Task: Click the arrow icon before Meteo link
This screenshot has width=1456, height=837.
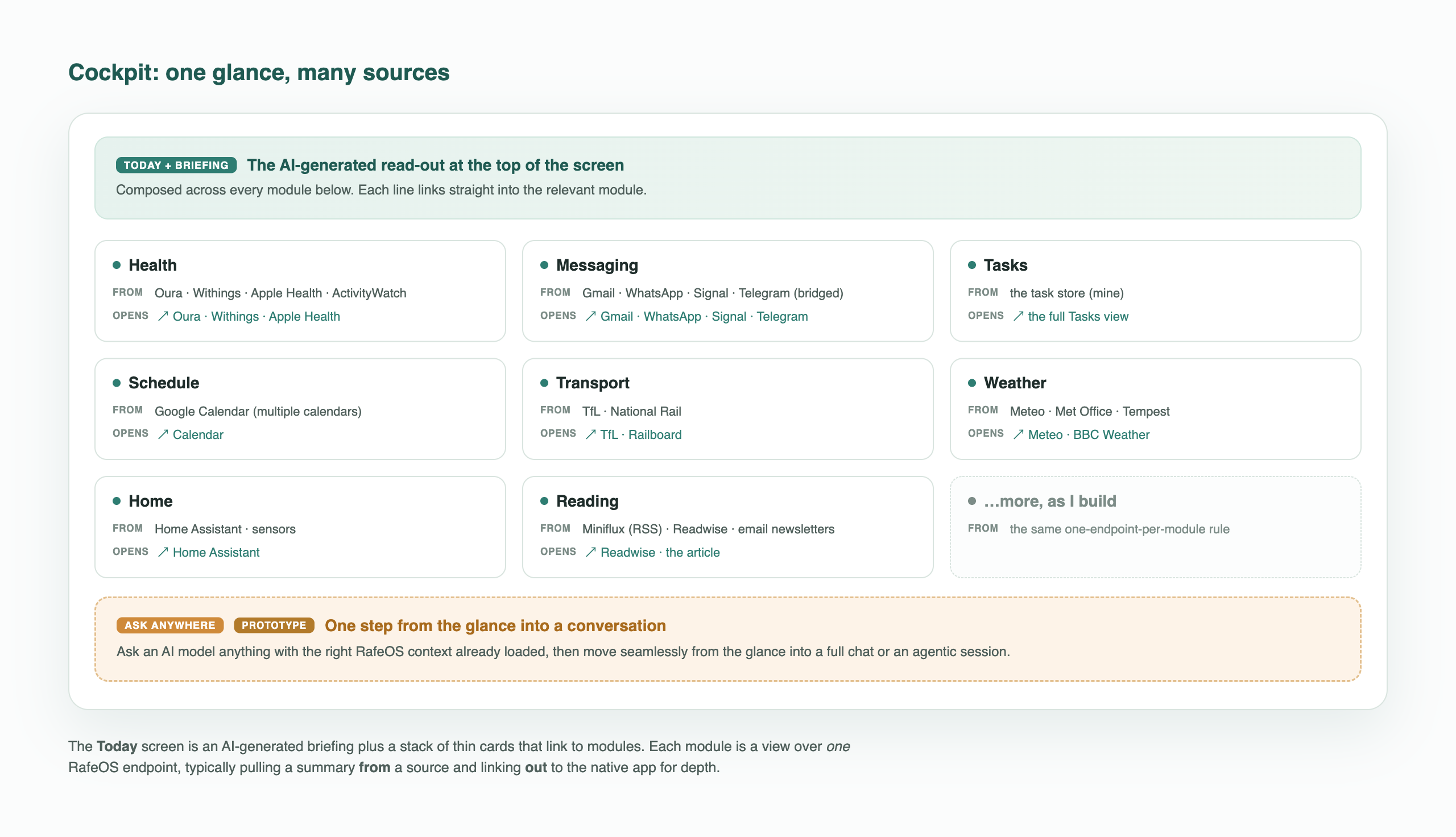Action: pyautogui.click(x=1018, y=434)
